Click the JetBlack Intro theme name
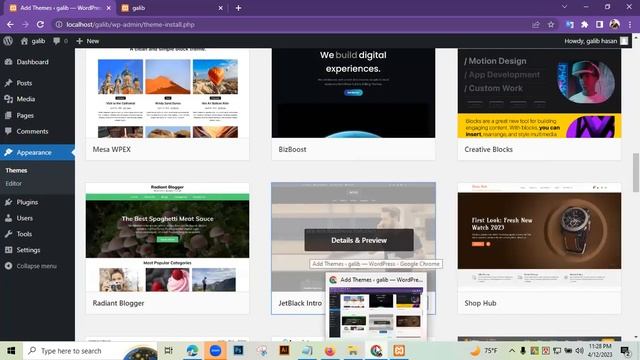 [300, 303]
